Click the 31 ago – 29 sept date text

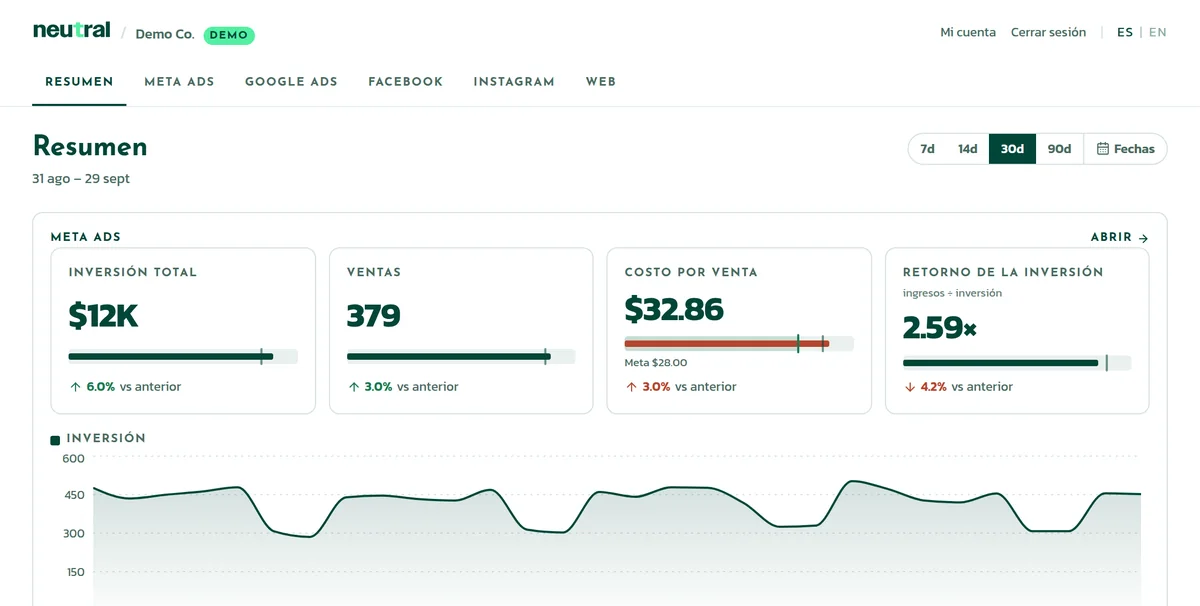(81, 179)
